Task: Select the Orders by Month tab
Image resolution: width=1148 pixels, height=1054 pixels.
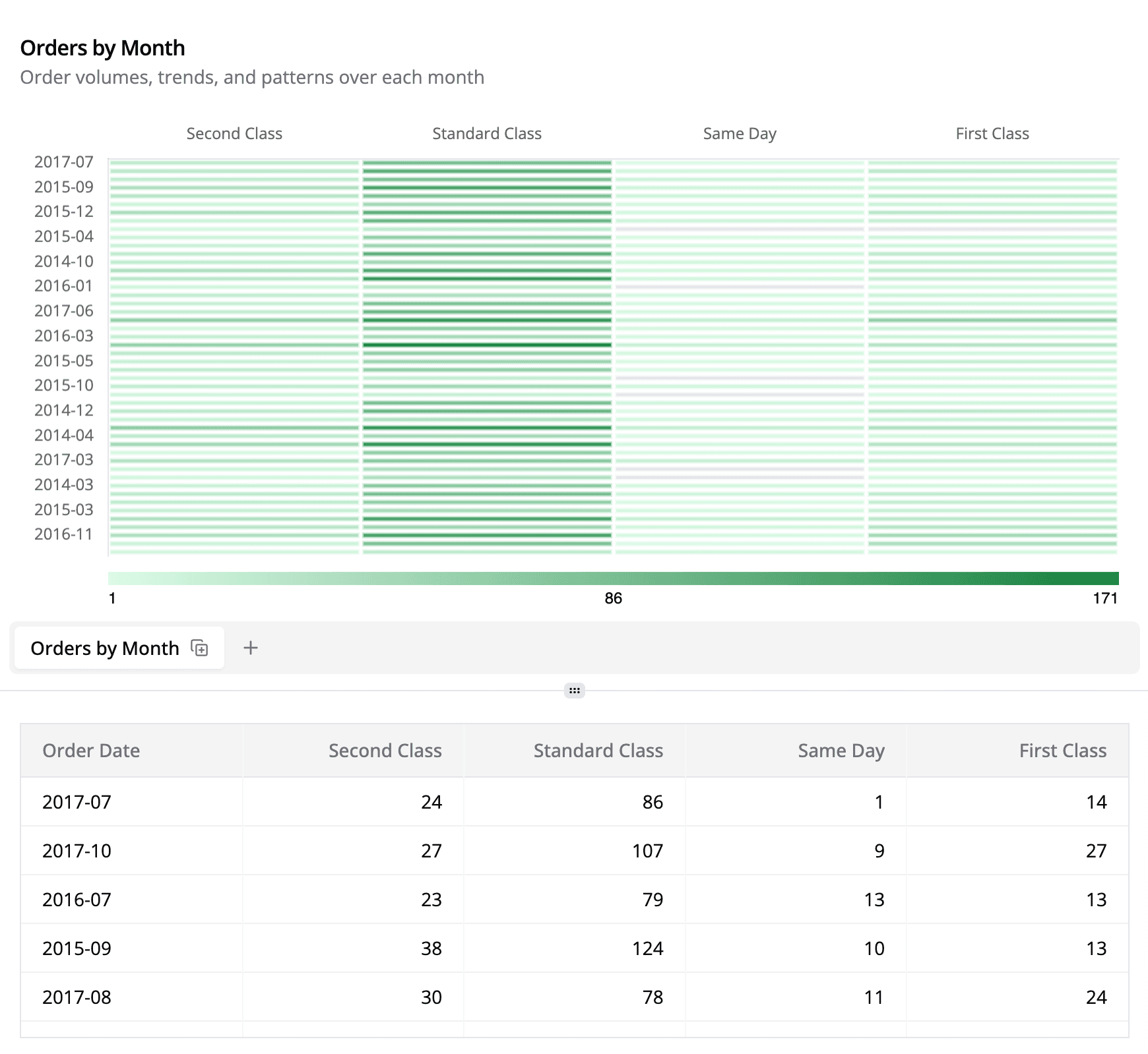Action: 104,648
